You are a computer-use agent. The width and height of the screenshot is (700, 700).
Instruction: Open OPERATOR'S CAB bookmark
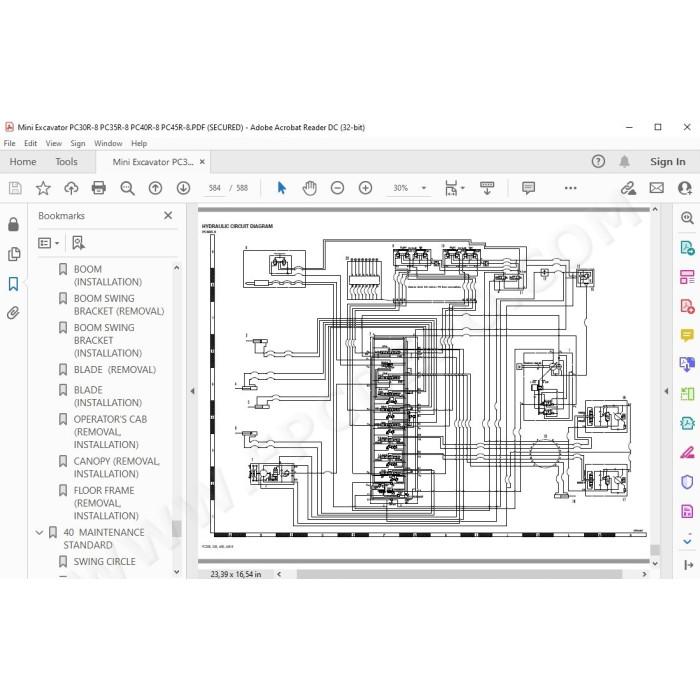tap(110, 432)
